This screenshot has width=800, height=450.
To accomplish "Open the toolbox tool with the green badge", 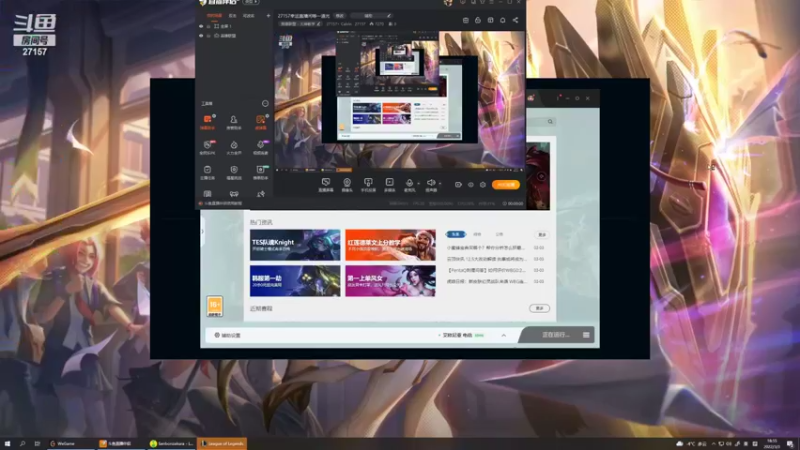I will [x=261, y=172].
